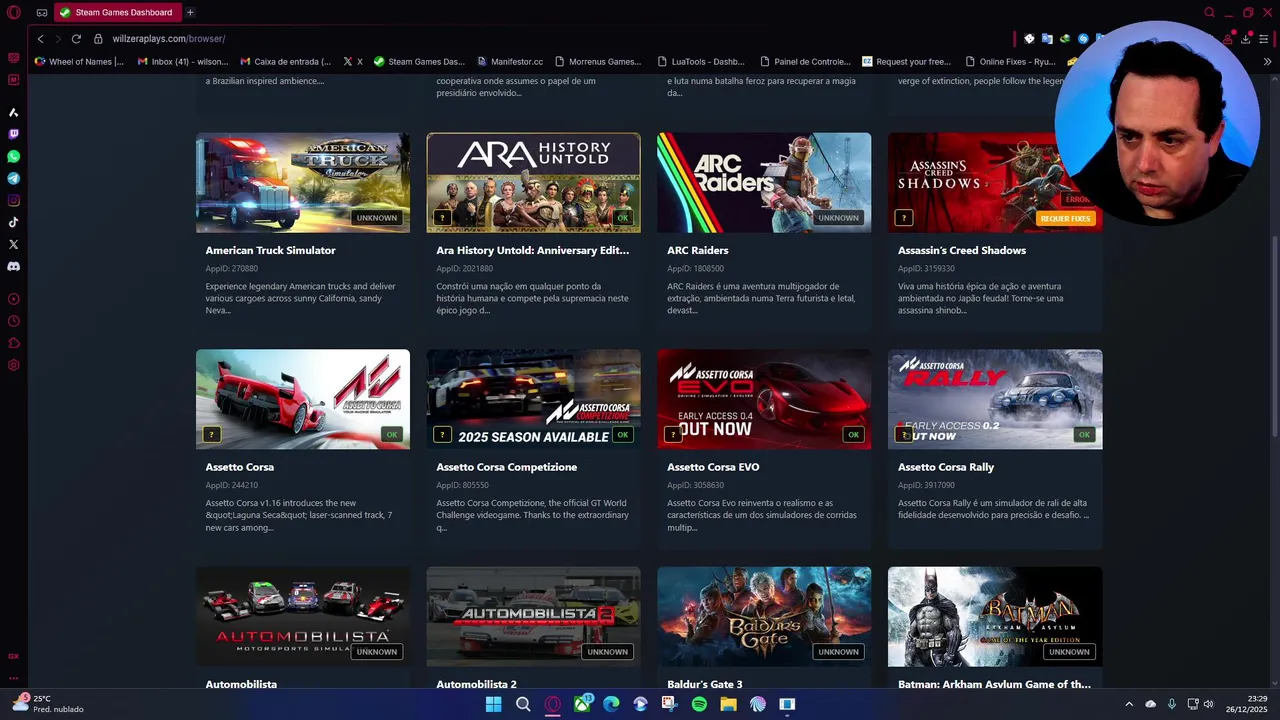Click the question-mark badge on Ara History Untold
The height and width of the screenshot is (720, 1280).
click(x=442, y=217)
